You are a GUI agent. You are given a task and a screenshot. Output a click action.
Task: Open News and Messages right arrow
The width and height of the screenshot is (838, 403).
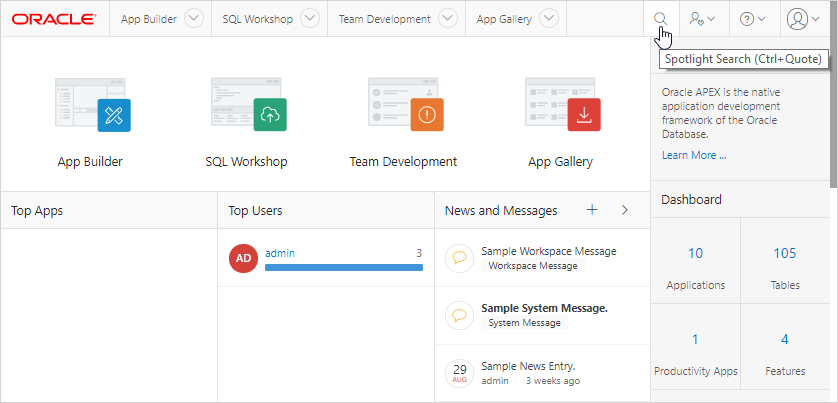click(x=625, y=210)
